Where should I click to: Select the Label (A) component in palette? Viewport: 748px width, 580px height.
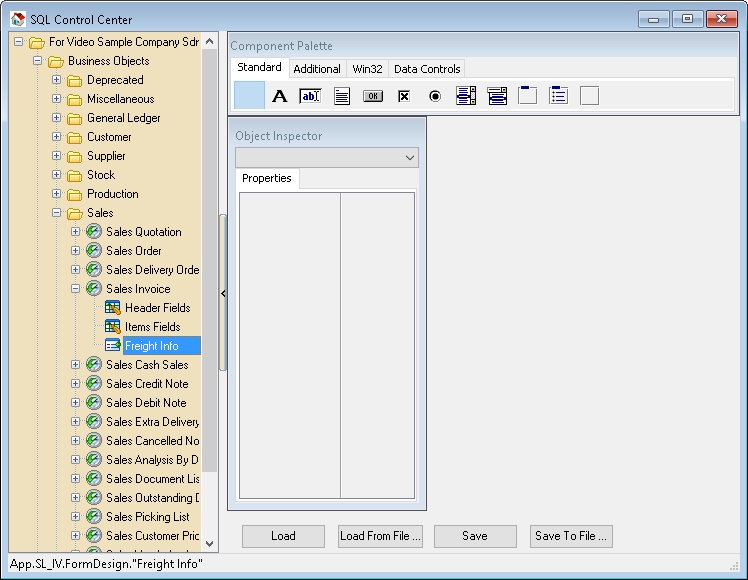[x=280, y=96]
